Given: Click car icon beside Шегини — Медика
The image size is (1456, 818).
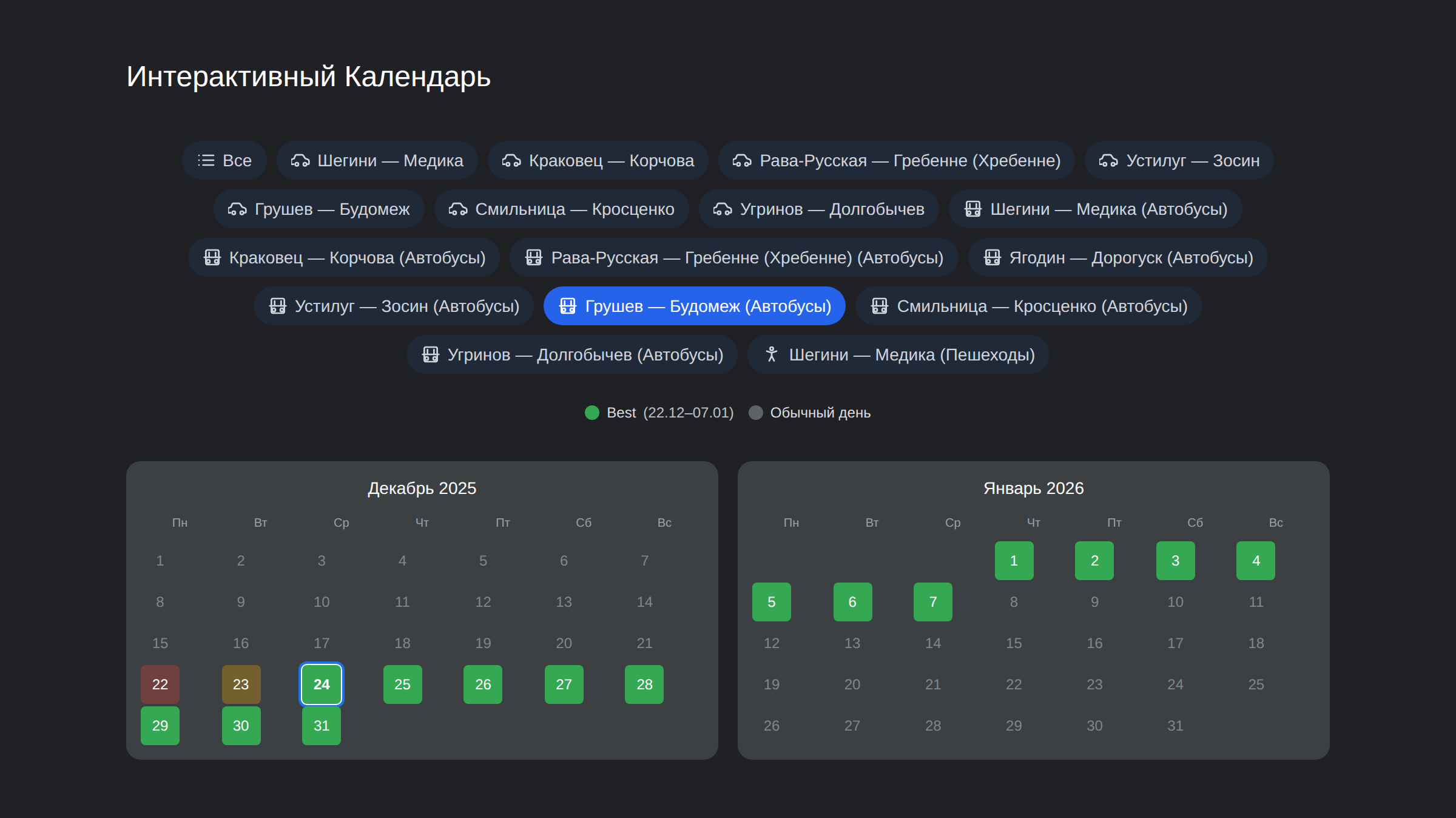Looking at the screenshot, I should (x=300, y=160).
